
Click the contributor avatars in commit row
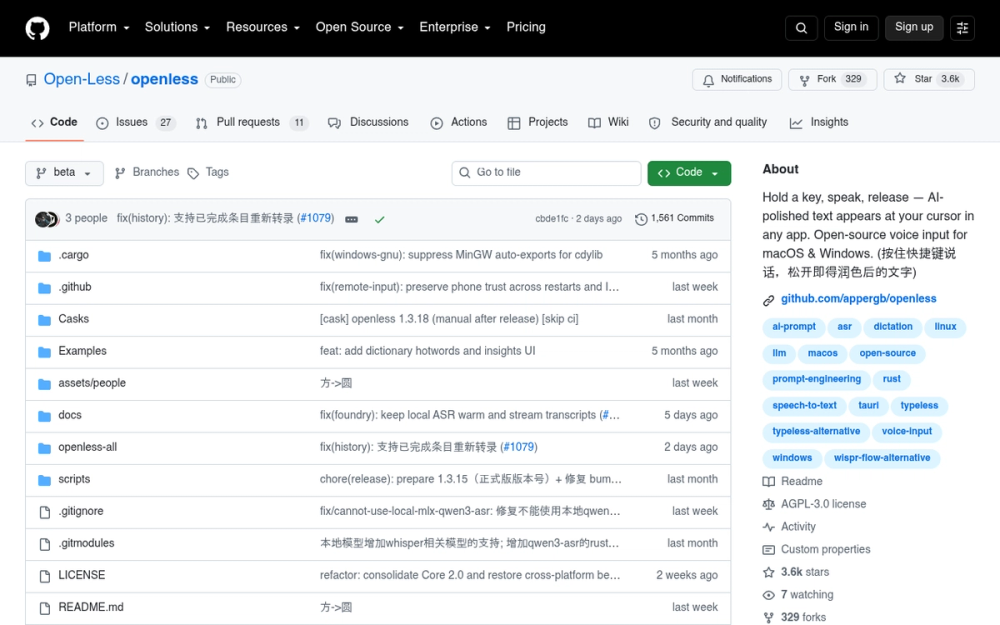coord(47,219)
